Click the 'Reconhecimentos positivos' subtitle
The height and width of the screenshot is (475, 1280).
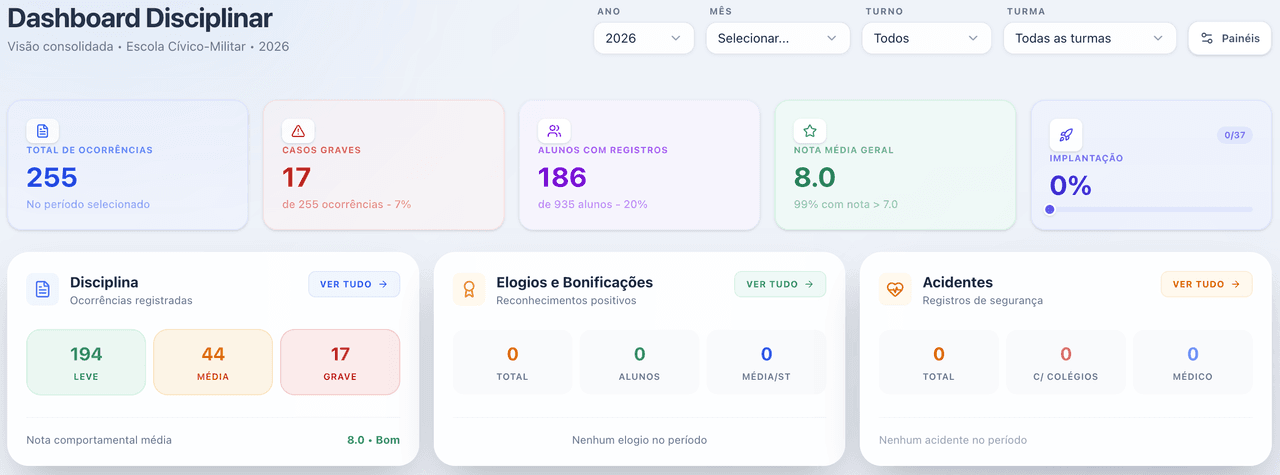tap(566, 300)
